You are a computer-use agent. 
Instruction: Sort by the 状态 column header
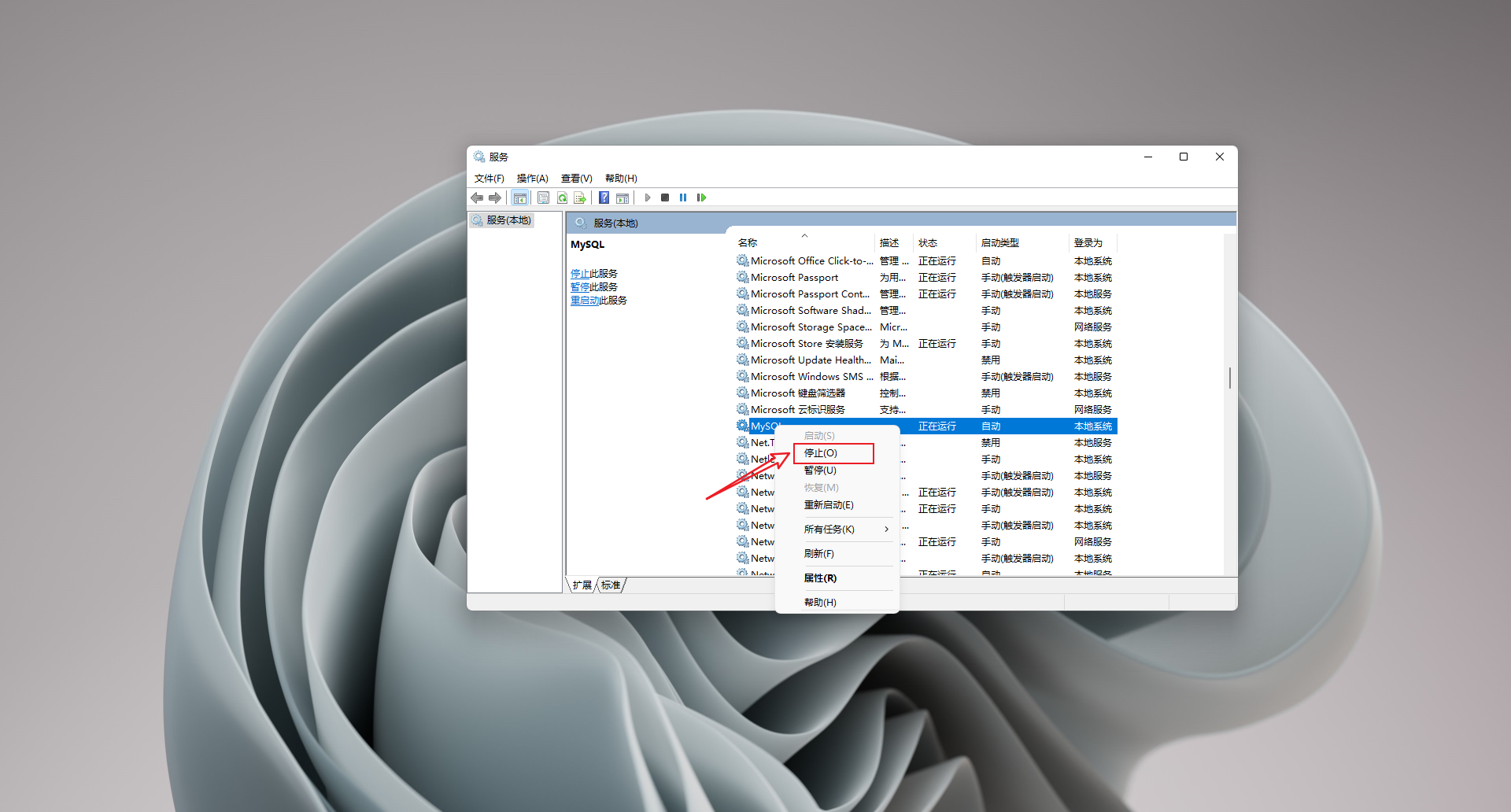(944, 243)
